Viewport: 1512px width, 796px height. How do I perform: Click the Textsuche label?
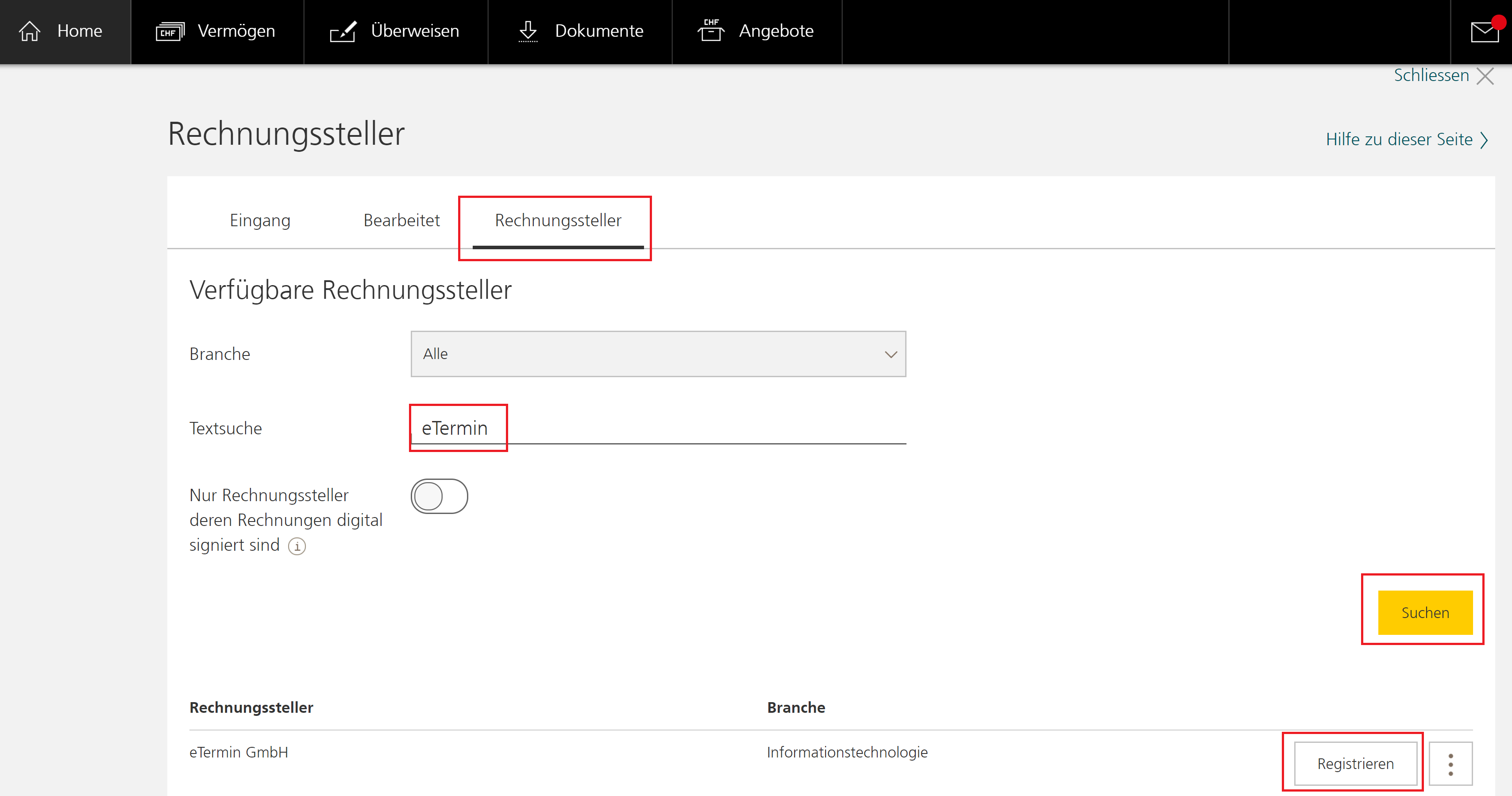click(225, 429)
